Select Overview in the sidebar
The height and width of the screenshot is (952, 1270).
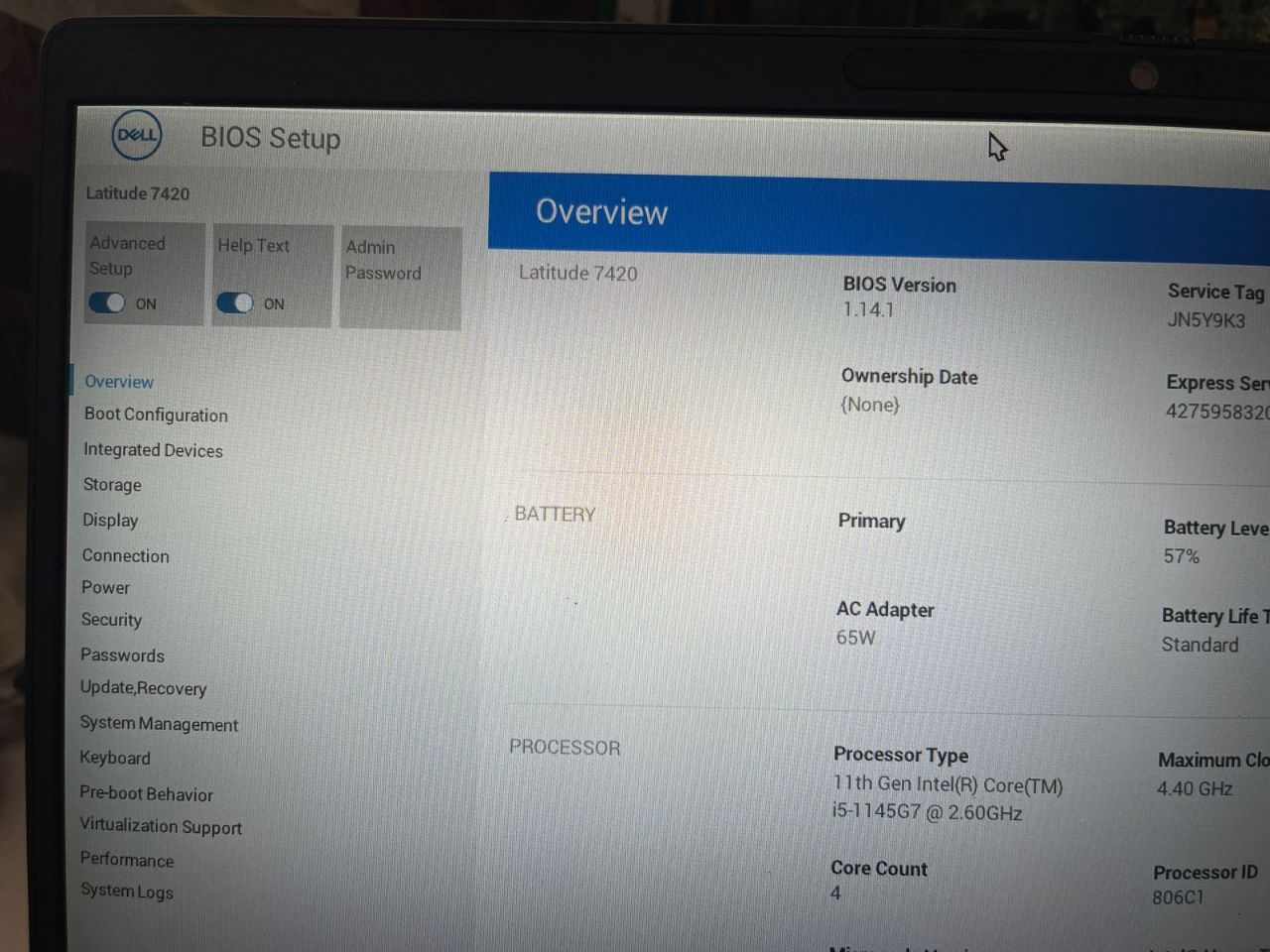[x=119, y=382]
